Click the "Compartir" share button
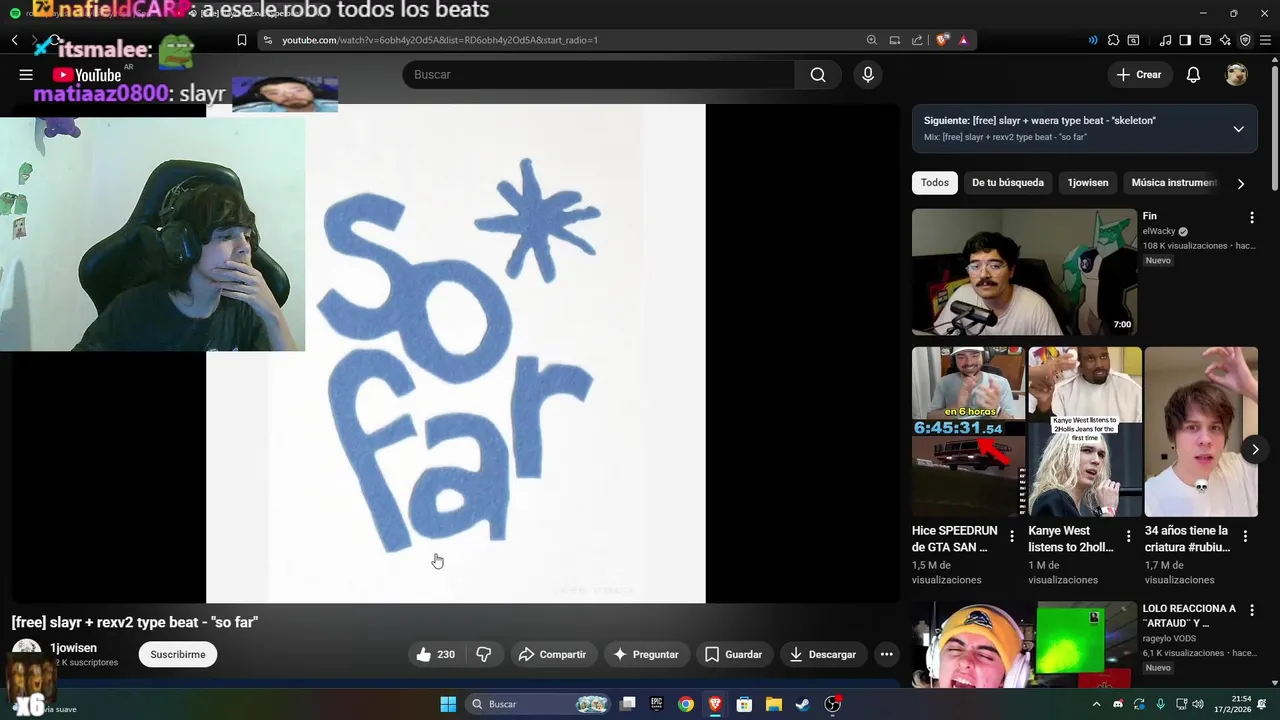This screenshot has width=1280, height=720. [553, 654]
